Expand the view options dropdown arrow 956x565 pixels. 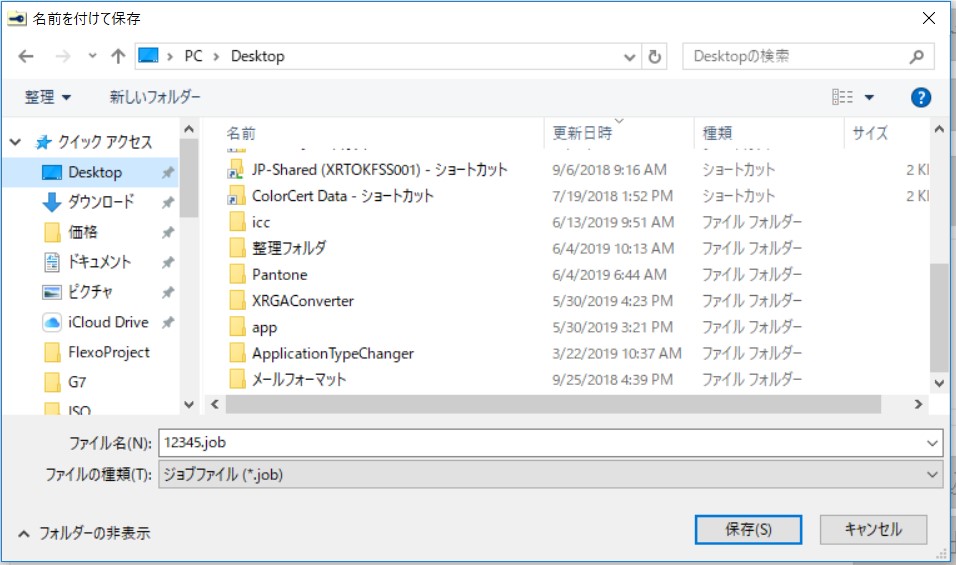point(869,97)
